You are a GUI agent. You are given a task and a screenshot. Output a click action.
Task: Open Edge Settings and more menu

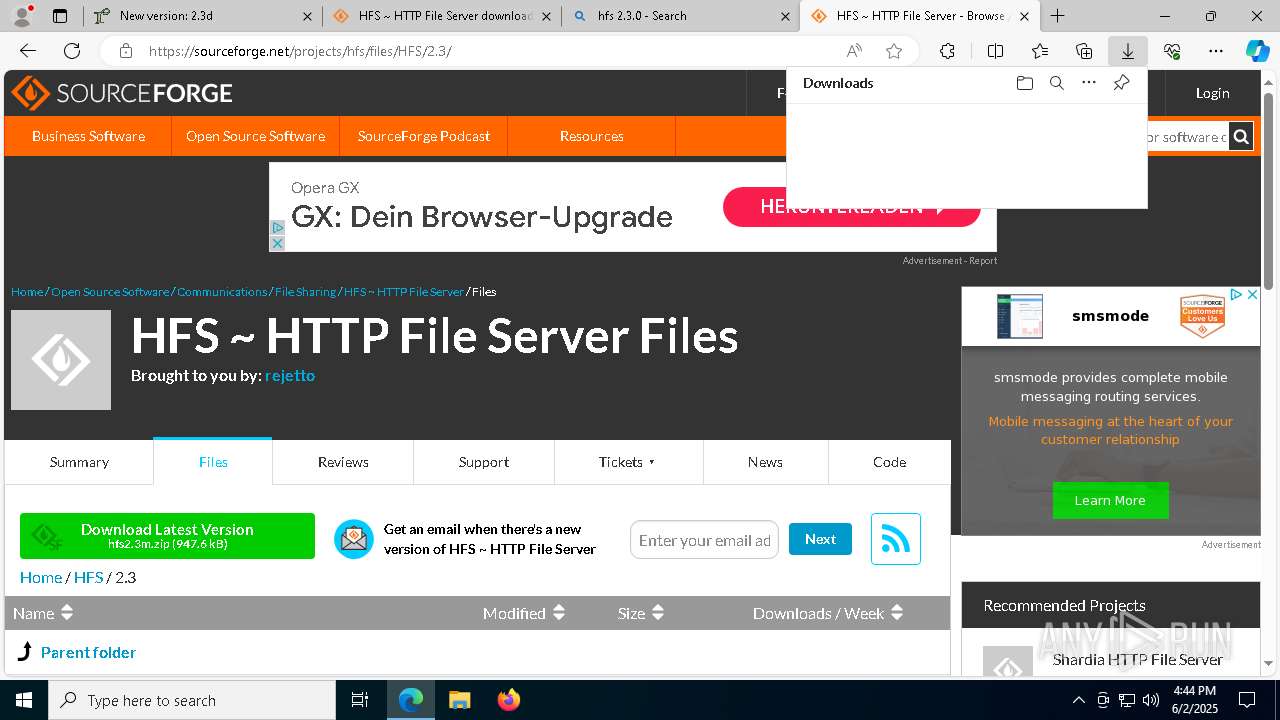click(1216, 51)
